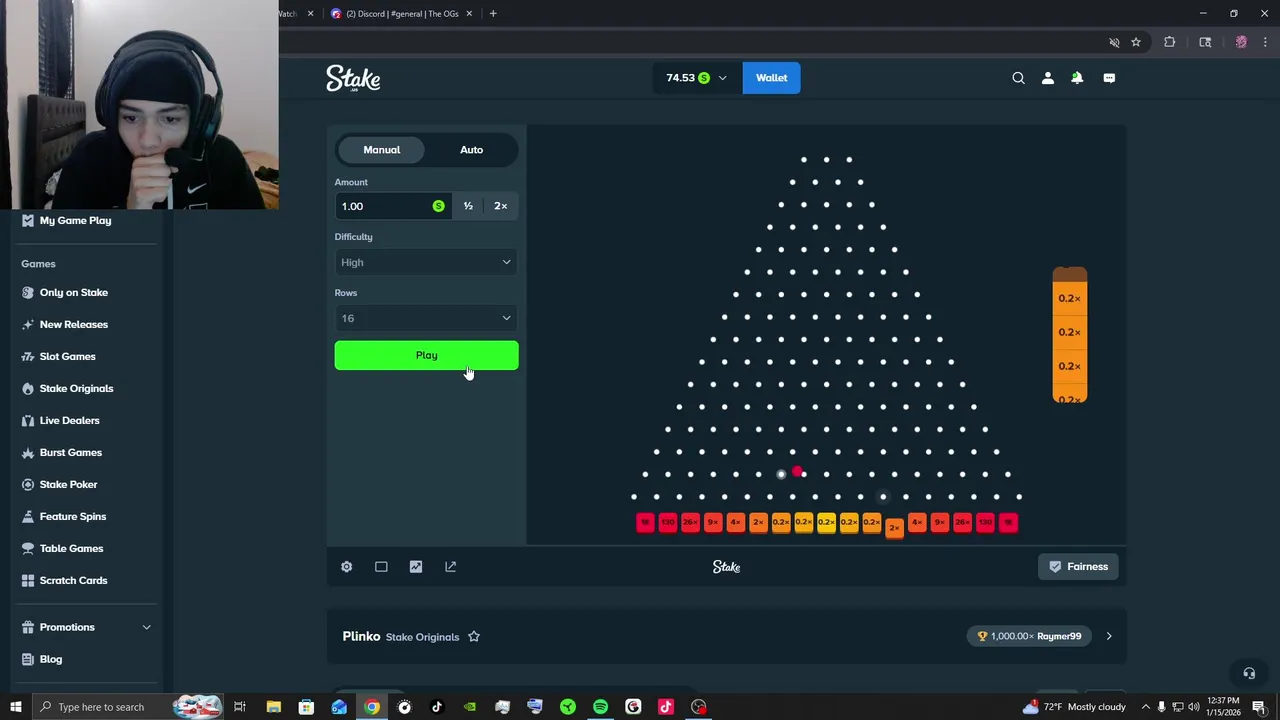Click the Stake logo in the header
This screenshot has width=1280, height=720.
[x=353, y=79]
